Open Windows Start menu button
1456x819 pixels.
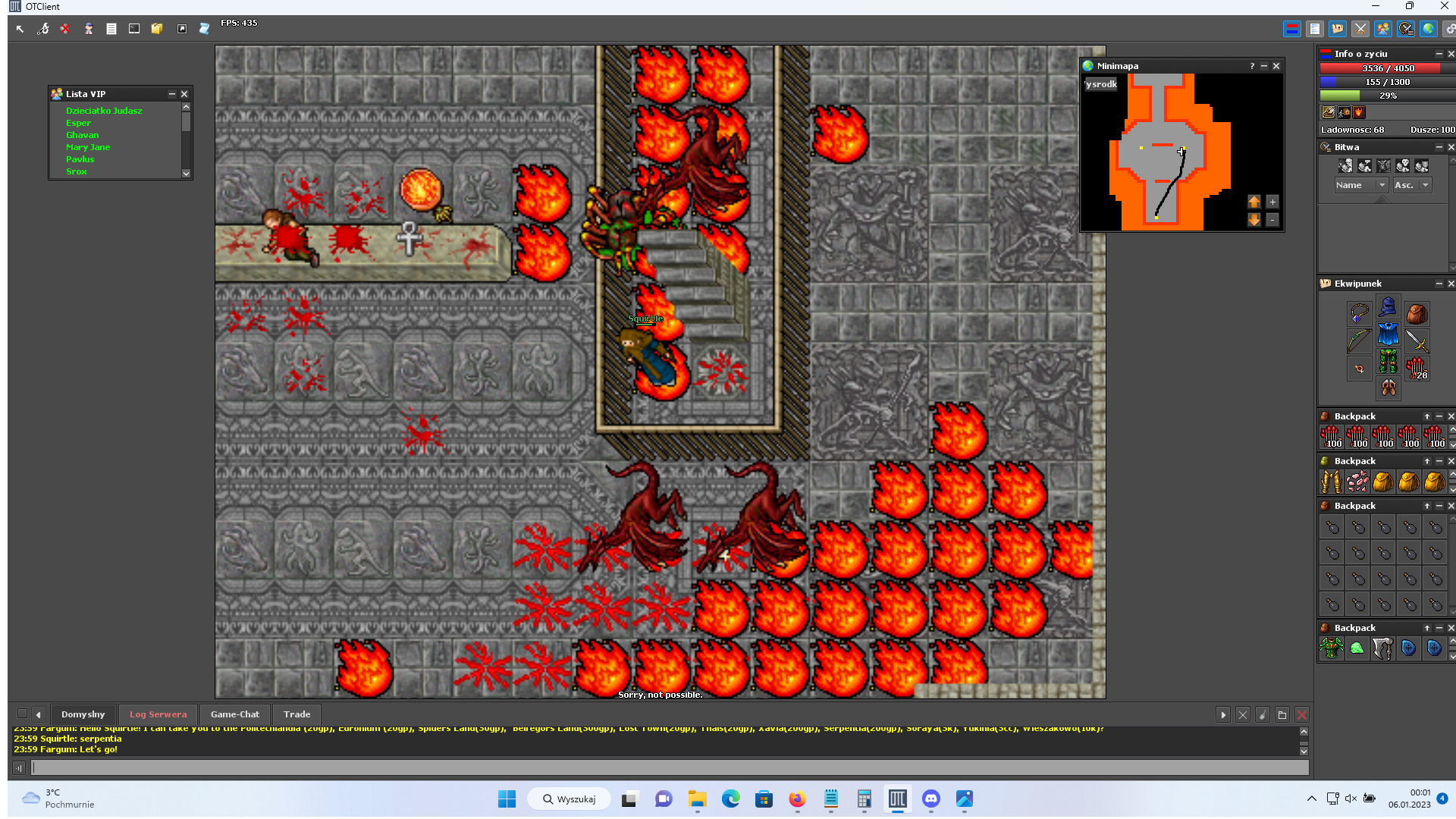pyautogui.click(x=507, y=799)
